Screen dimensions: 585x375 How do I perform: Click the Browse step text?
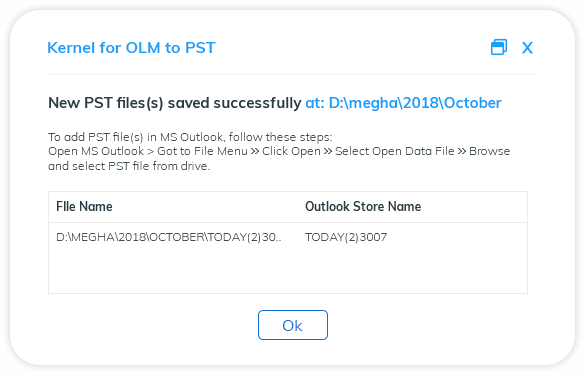pyautogui.click(x=489, y=151)
